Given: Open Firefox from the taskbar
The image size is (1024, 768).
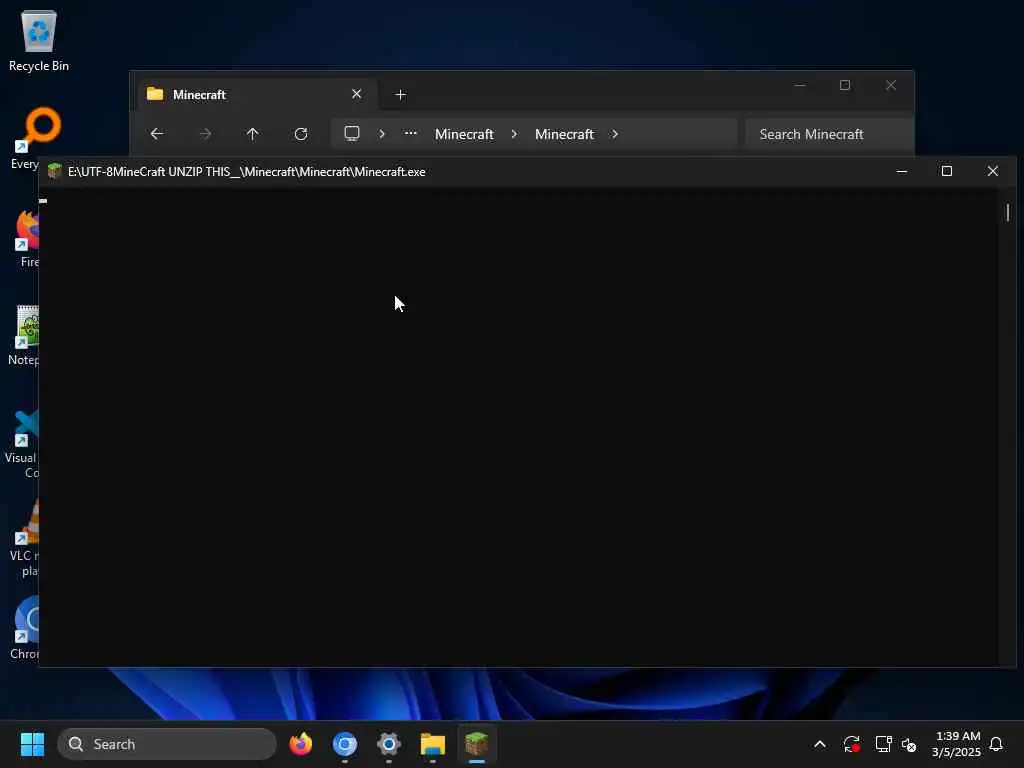Looking at the screenshot, I should (300, 744).
